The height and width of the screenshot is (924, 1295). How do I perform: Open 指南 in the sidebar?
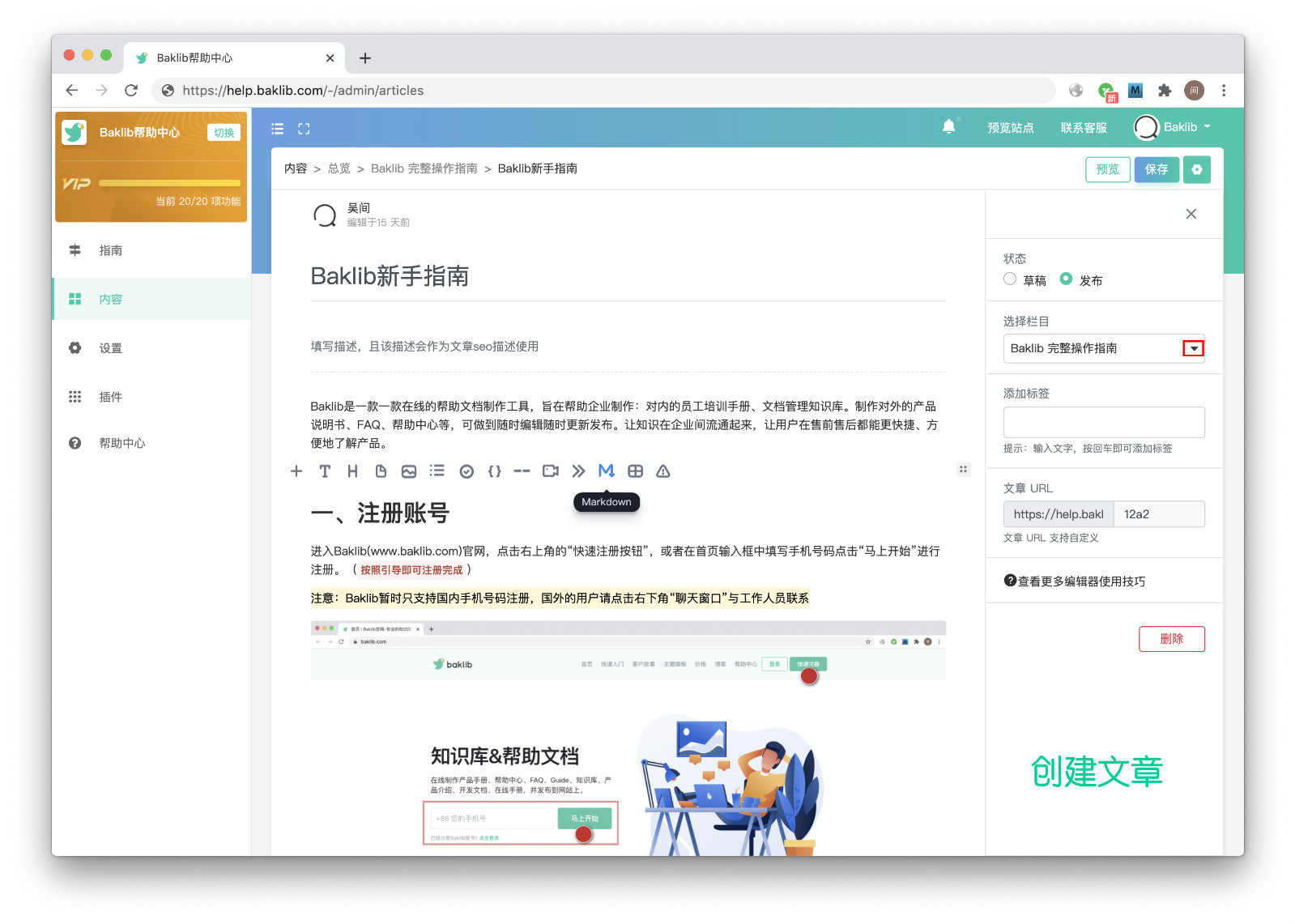pos(151,250)
